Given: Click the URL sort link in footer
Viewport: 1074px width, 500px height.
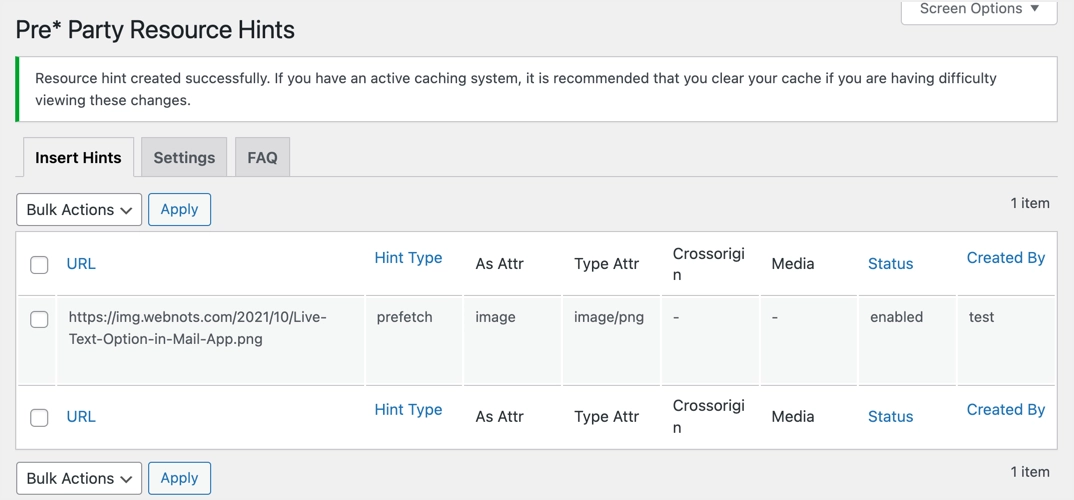Looking at the screenshot, I should point(81,416).
